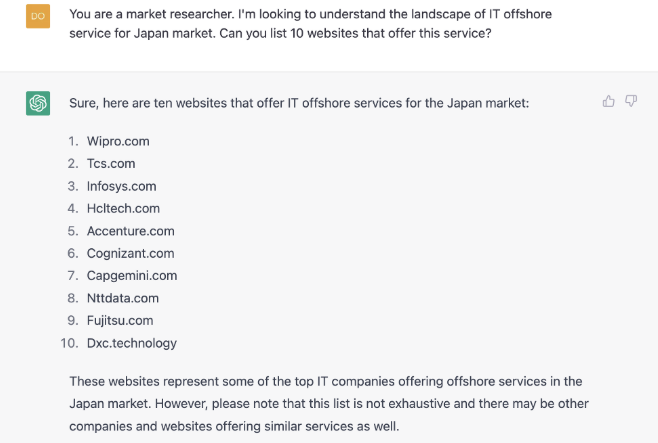
Task: Click the thumbs up feedback icon
Action: pos(609,101)
